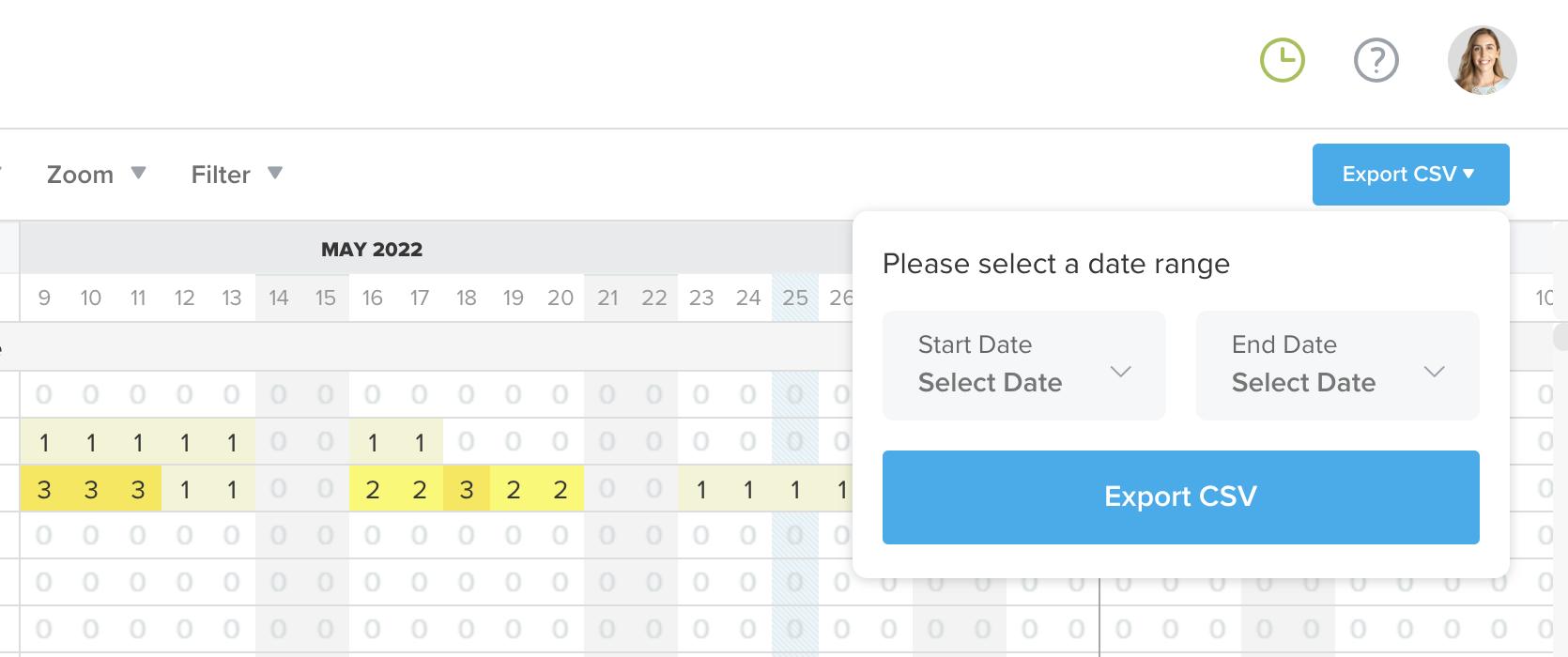Image resolution: width=1568 pixels, height=657 pixels.
Task: Open the user profile avatar
Action: (x=1482, y=60)
